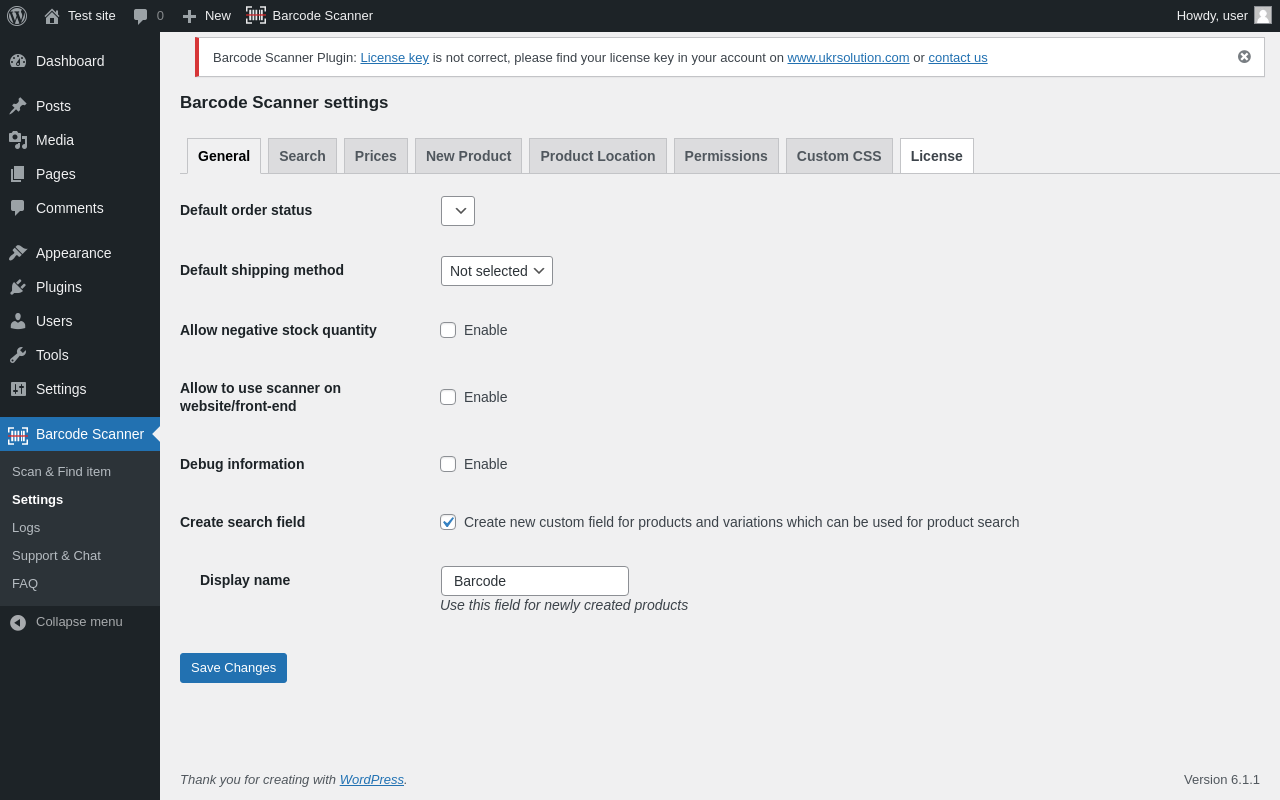Click the user avatar in admin bar

point(1263,15)
